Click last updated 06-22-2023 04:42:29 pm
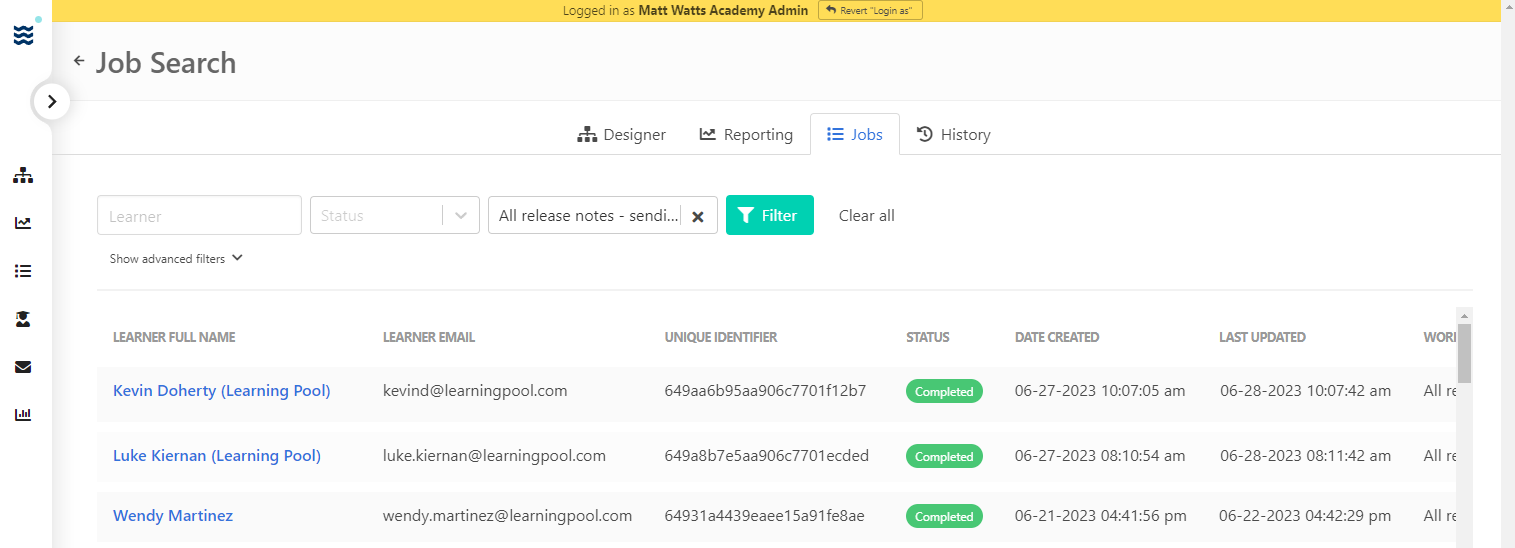Viewport: 1515px width, 548px height. pyautogui.click(x=1305, y=516)
